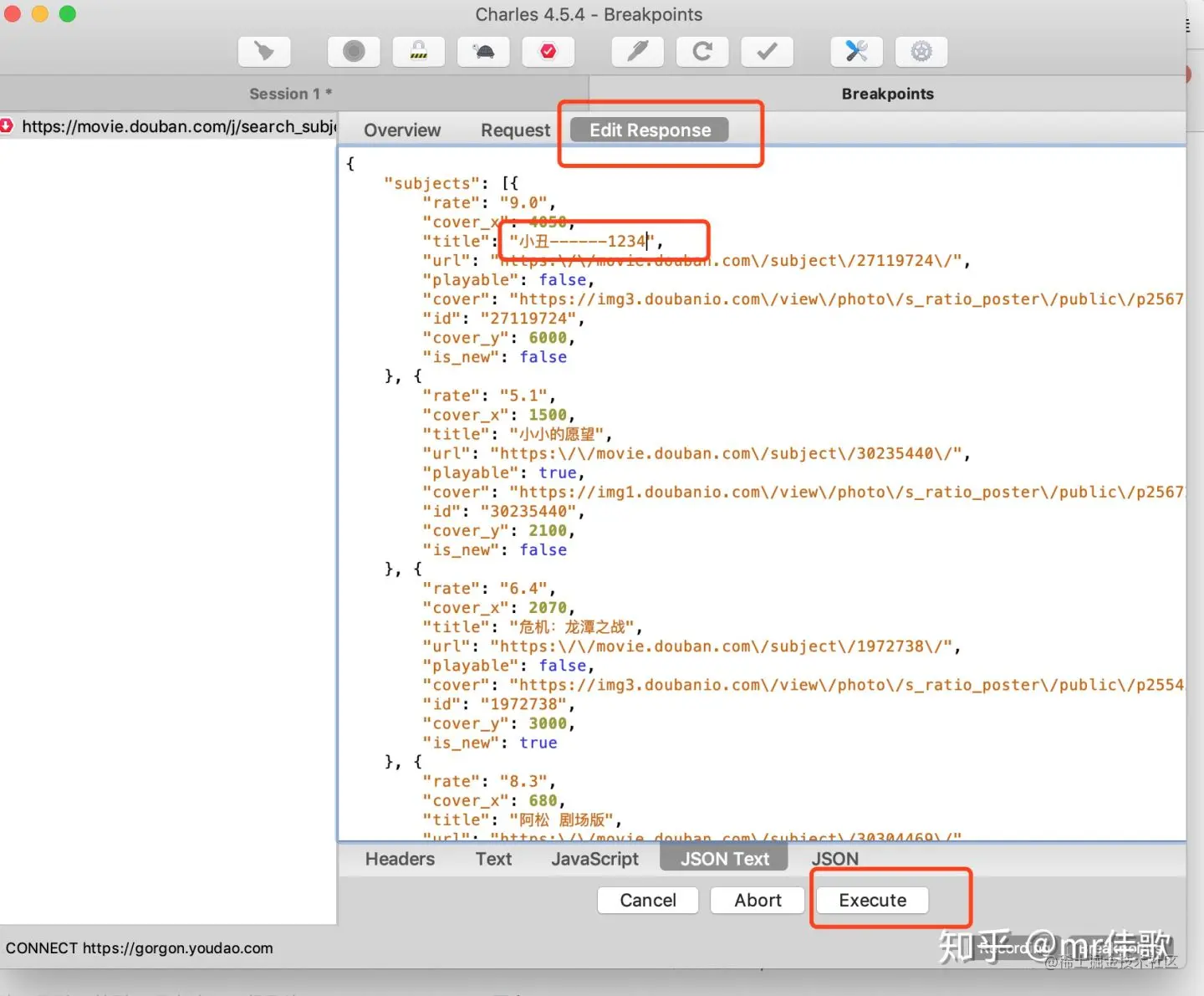Switch to Headers view tab
The image size is (1204, 996).
pyautogui.click(x=400, y=859)
